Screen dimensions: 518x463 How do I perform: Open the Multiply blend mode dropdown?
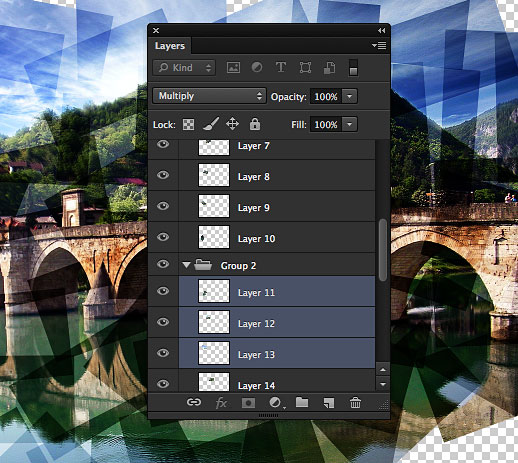[209, 96]
